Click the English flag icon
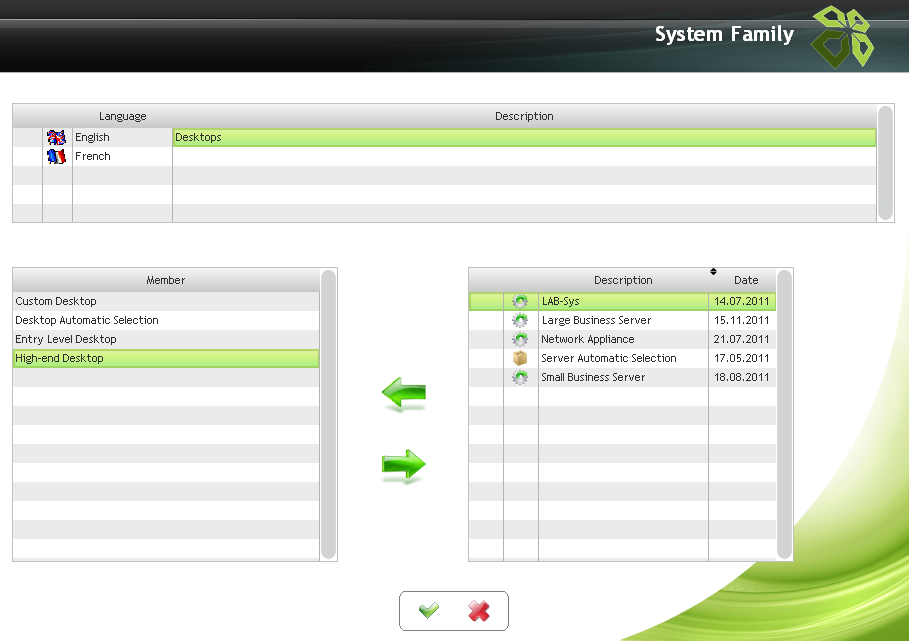 pyautogui.click(x=56, y=137)
